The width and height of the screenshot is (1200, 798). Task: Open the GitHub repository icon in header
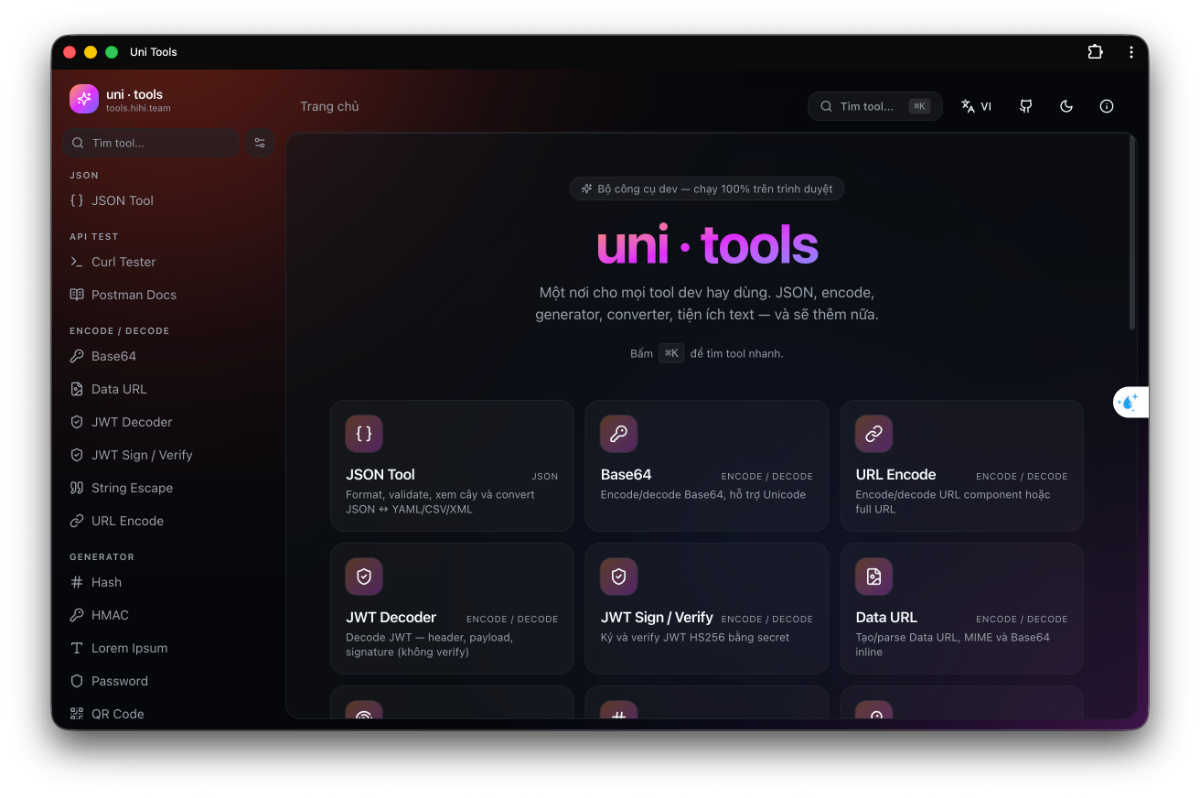(x=1026, y=106)
